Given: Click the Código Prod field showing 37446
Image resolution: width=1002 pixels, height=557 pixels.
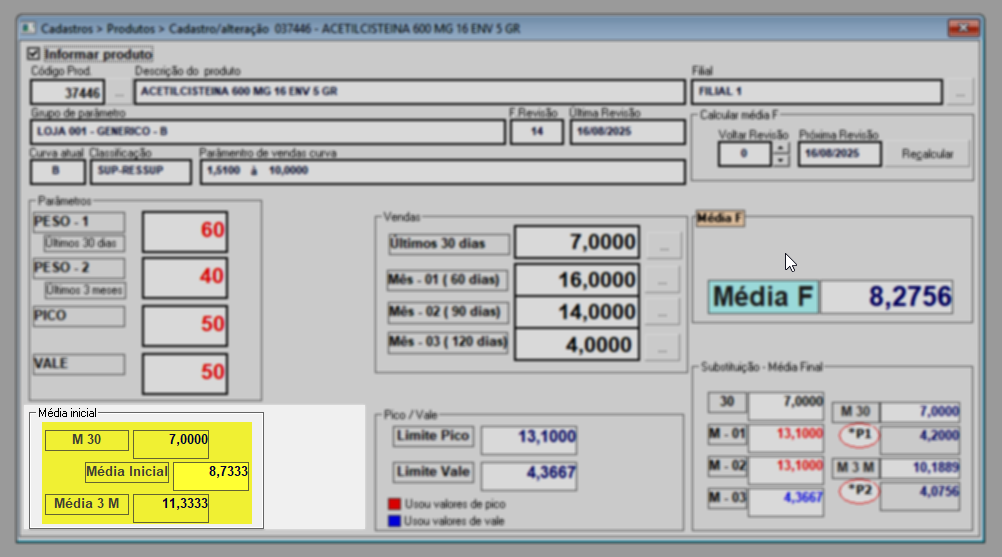Looking at the screenshot, I should pyautogui.click(x=67, y=93).
